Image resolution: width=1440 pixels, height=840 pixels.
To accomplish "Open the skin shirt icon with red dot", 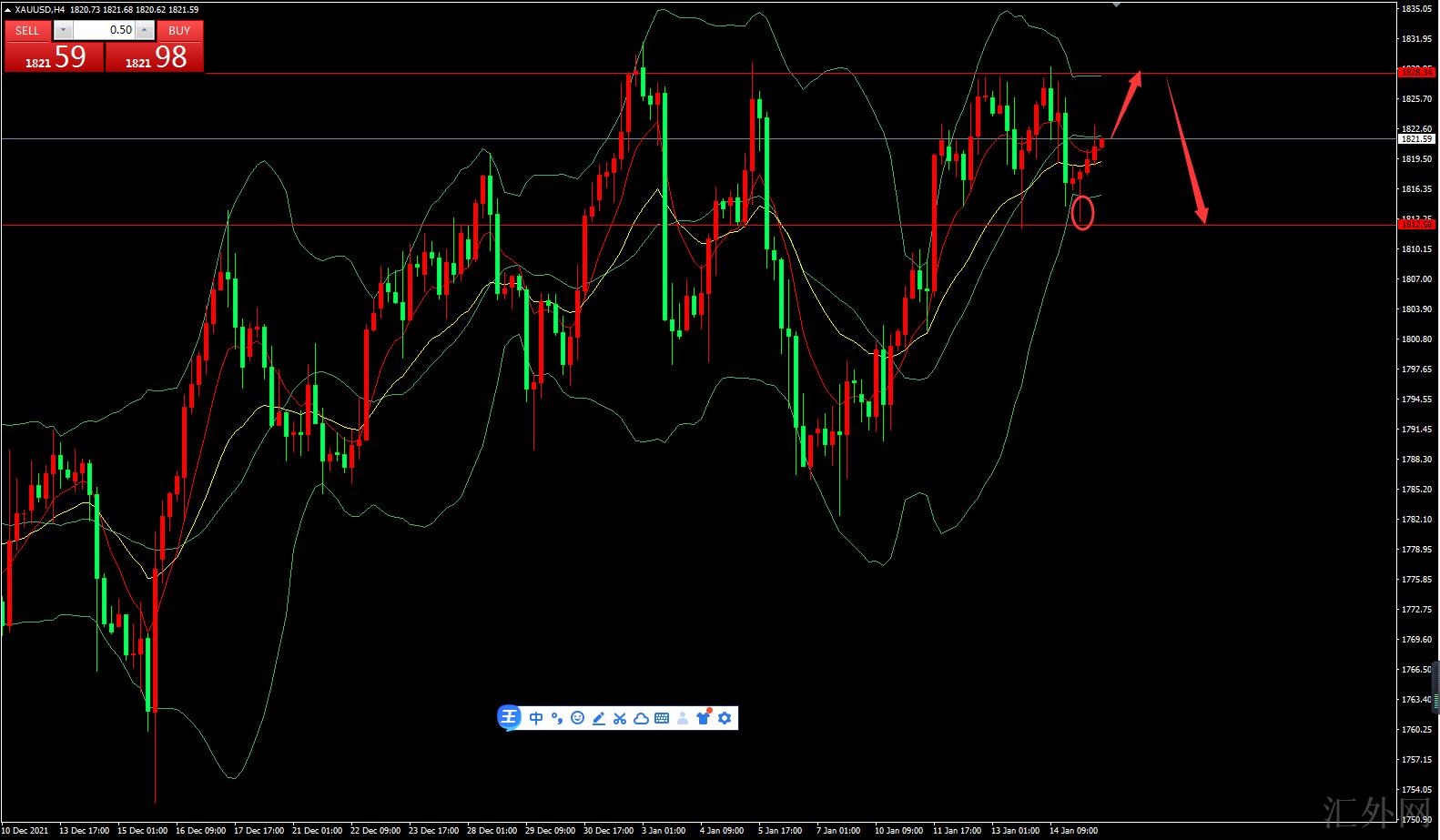I will [704, 718].
